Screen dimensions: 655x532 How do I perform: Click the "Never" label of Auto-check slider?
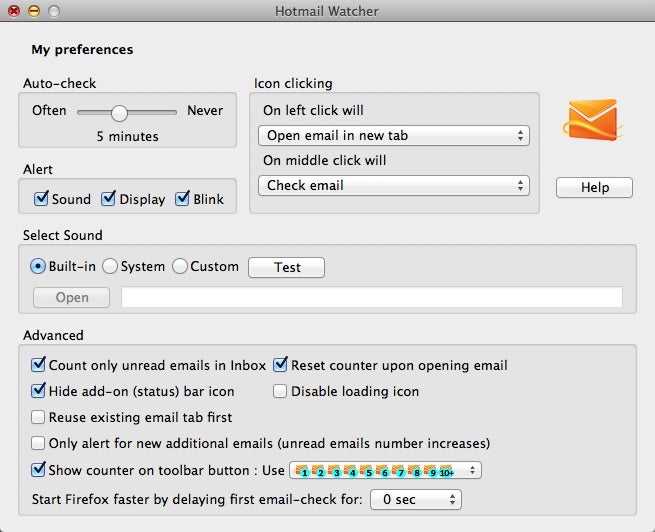tap(205, 110)
